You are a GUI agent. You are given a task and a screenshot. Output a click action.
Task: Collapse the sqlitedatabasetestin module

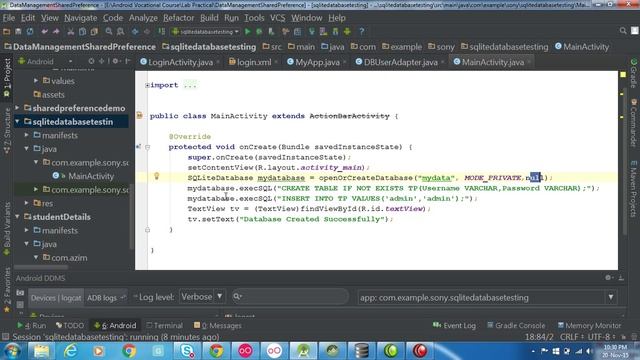tap(17, 121)
